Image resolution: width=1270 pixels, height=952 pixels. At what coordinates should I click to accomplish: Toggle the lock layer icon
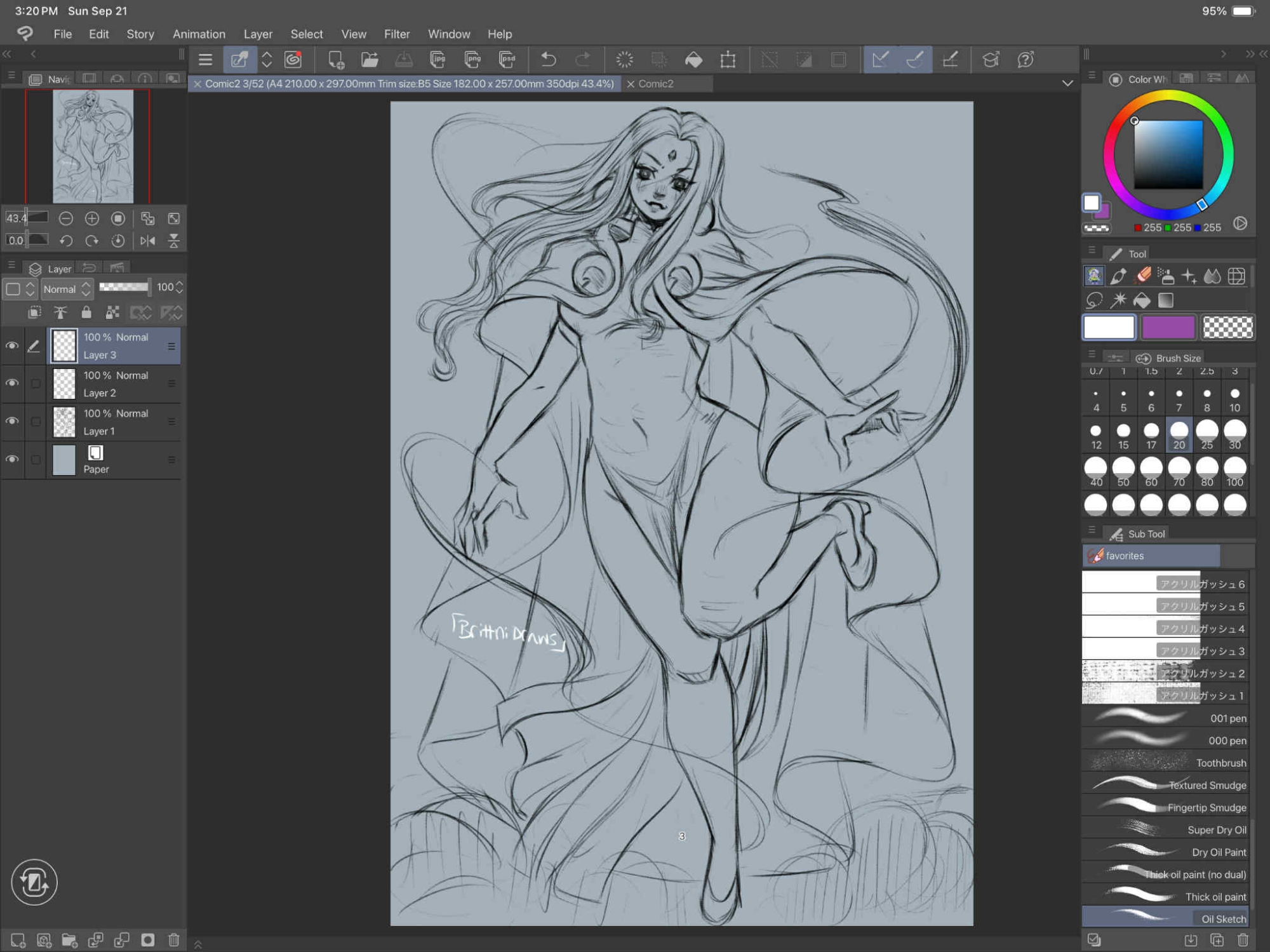click(86, 312)
